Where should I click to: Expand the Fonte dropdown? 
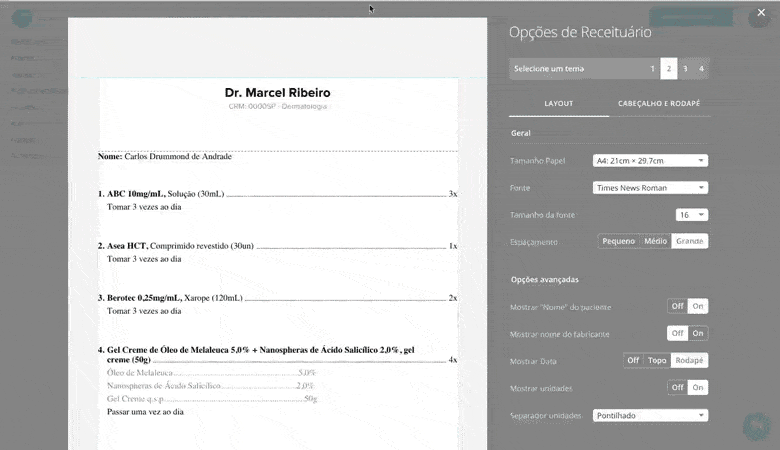[650, 187]
